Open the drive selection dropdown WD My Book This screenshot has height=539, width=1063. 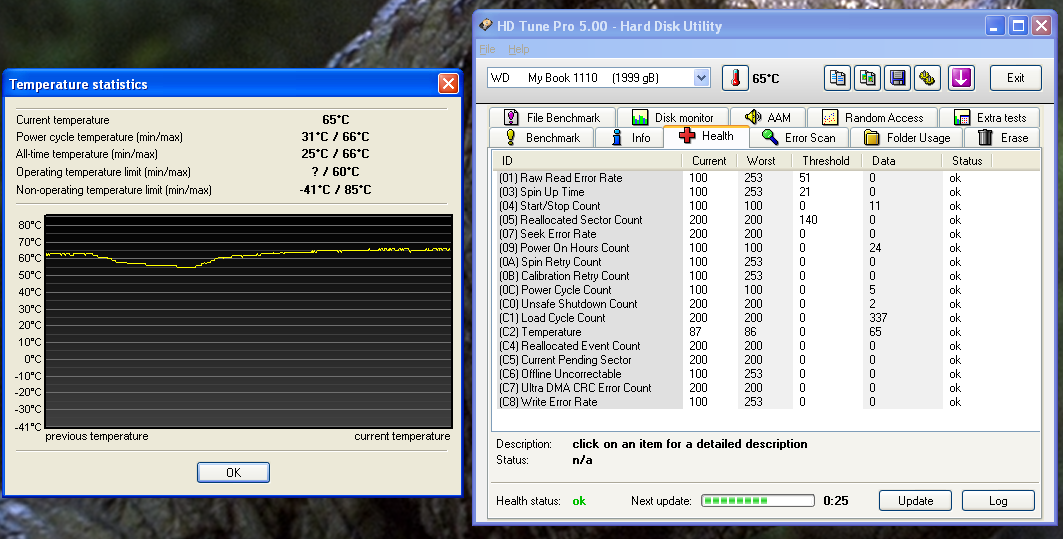click(599, 78)
